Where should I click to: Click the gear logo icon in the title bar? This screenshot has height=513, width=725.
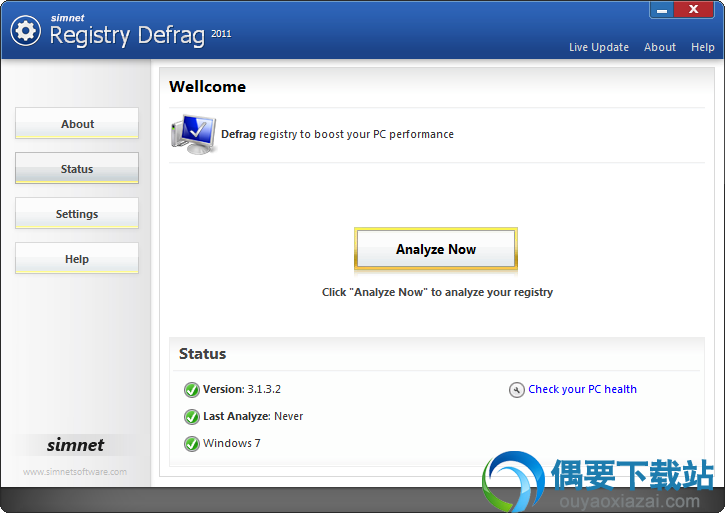tap(25, 31)
